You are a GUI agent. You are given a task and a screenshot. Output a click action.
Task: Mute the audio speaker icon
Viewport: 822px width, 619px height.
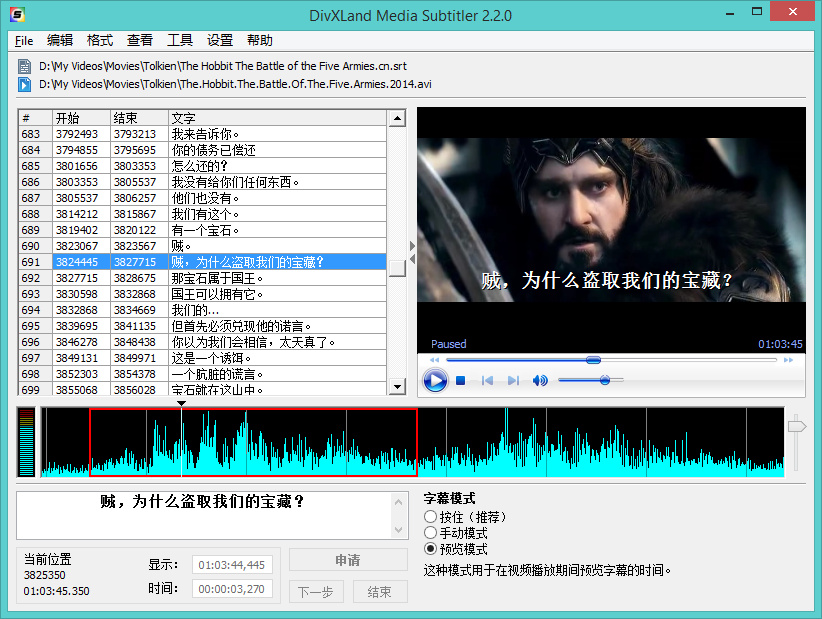(540, 381)
